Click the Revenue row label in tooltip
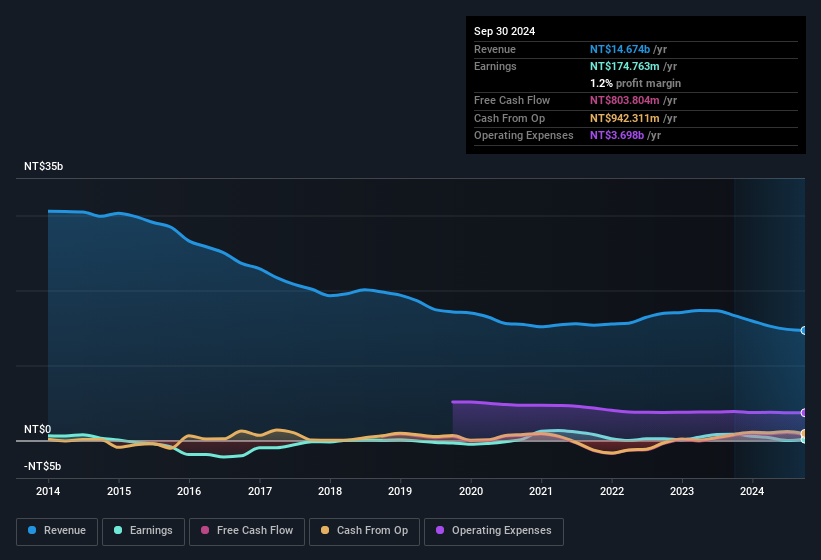Screen dimensions: 821x560 [x=495, y=49]
